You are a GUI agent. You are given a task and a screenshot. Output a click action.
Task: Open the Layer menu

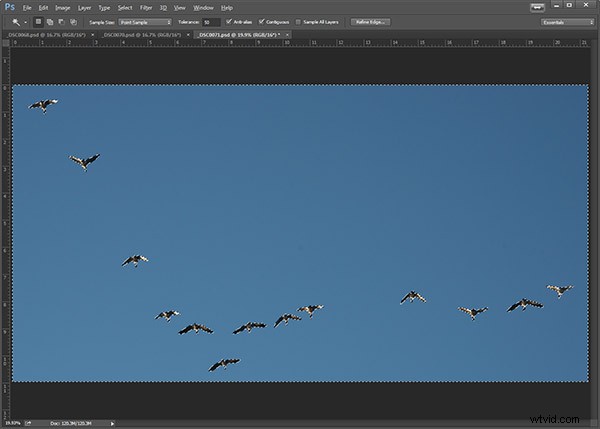pos(85,8)
